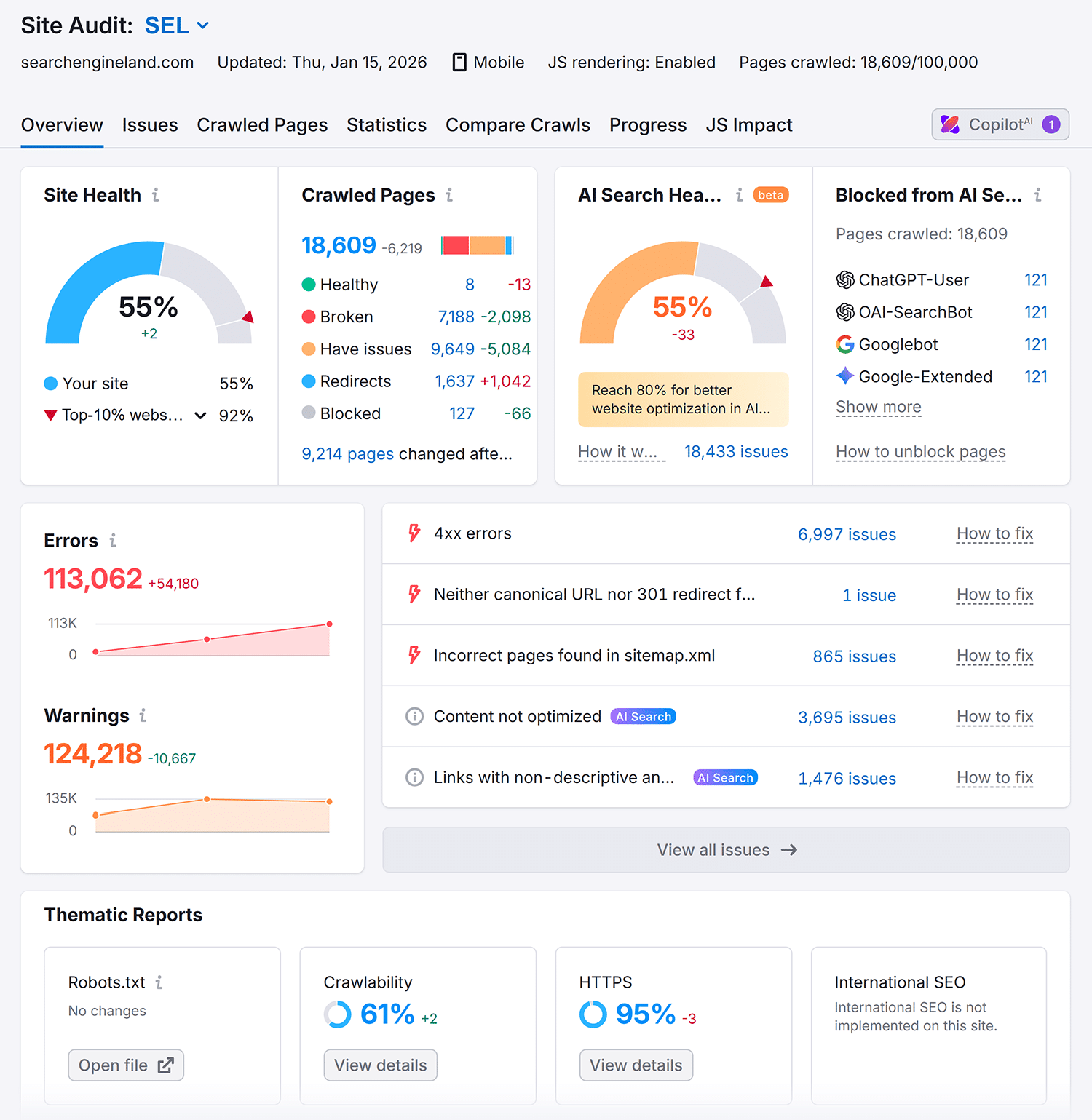
Task: Open the Copilot AI button
Action: pos(1000,124)
